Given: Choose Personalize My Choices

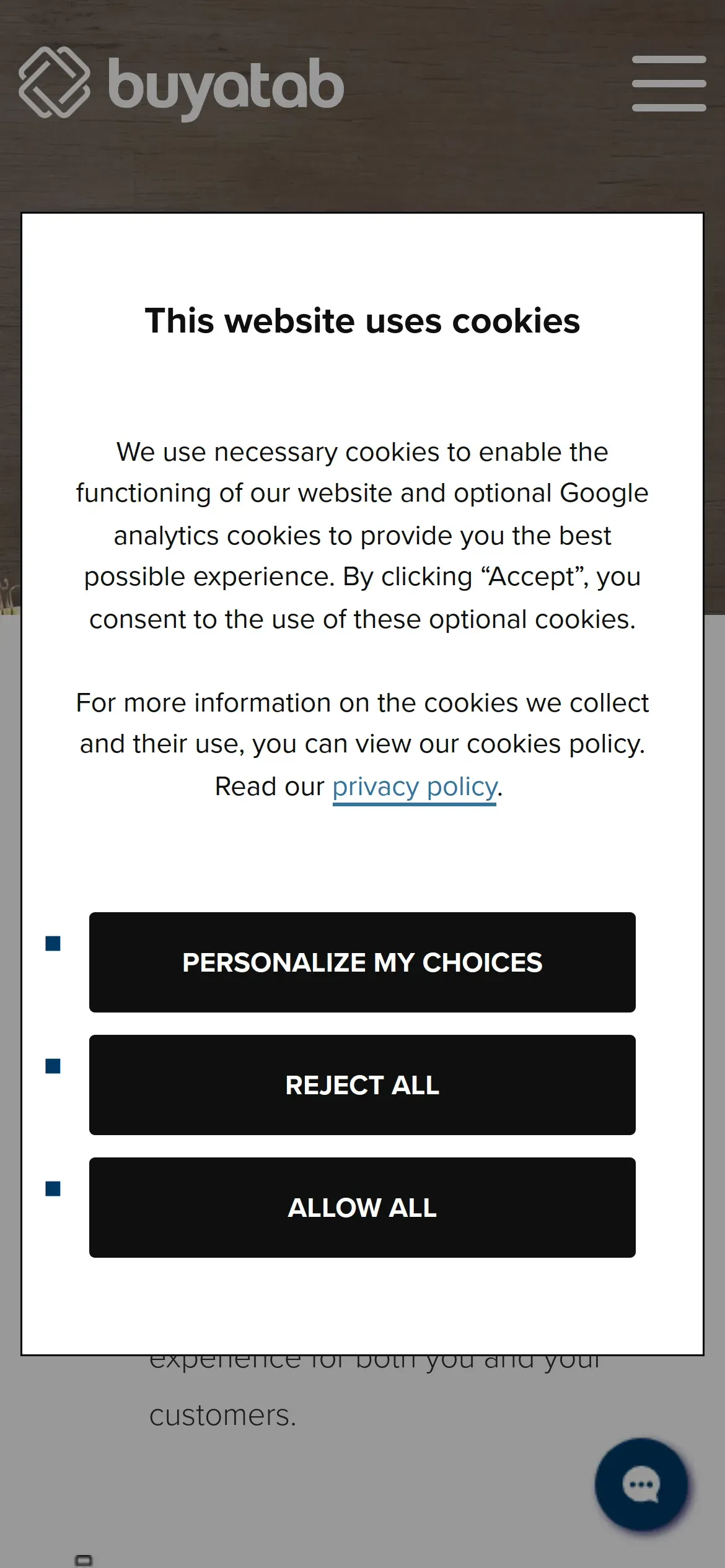Looking at the screenshot, I should pyautogui.click(x=362, y=962).
